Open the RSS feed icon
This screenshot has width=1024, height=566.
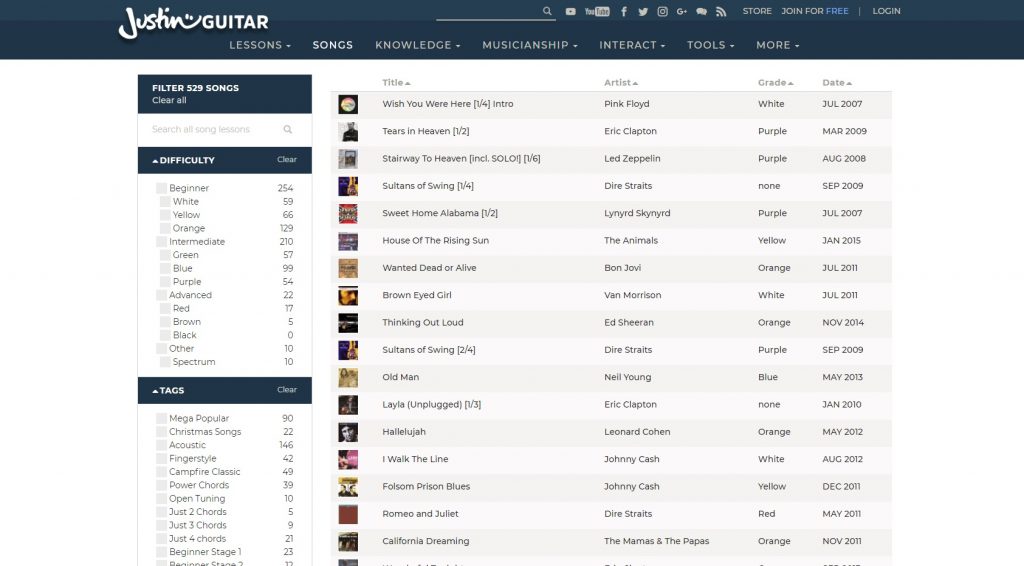pos(721,11)
